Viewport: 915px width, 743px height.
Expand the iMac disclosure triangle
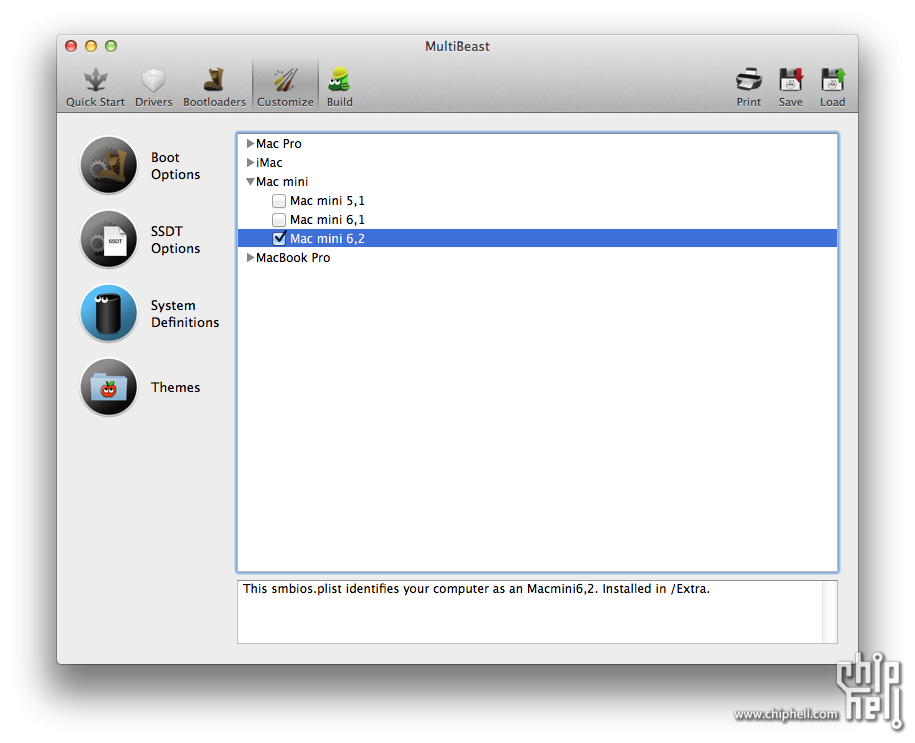click(250, 162)
